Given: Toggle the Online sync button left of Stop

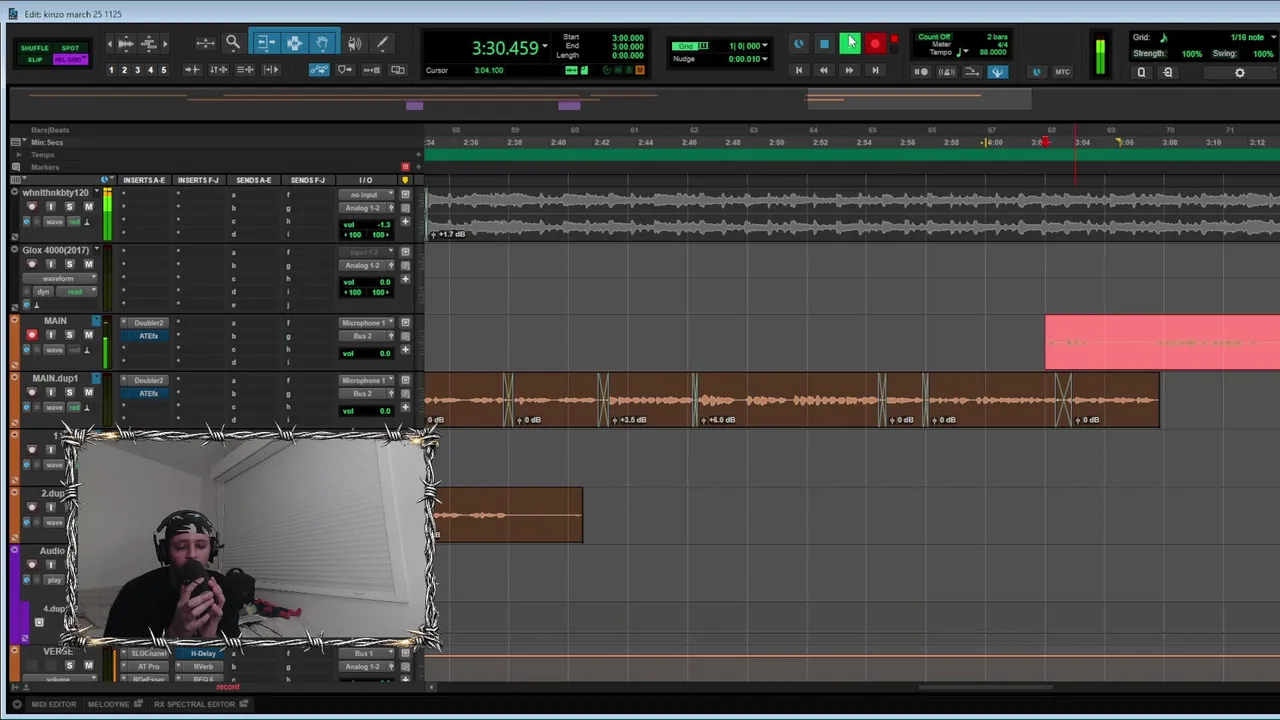Looking at the screenshot, I should click(x=798, y=44).
